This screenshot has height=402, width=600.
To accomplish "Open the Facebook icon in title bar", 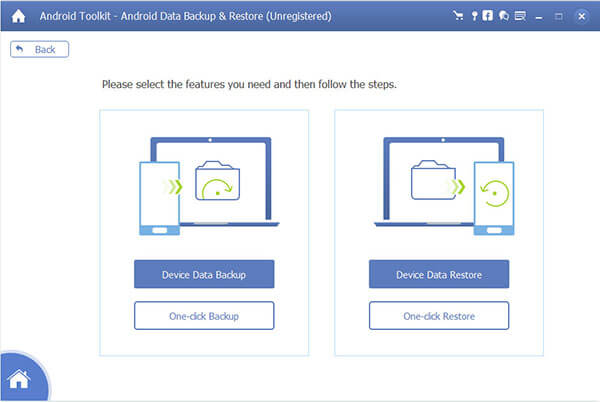I will click(488, 16).
